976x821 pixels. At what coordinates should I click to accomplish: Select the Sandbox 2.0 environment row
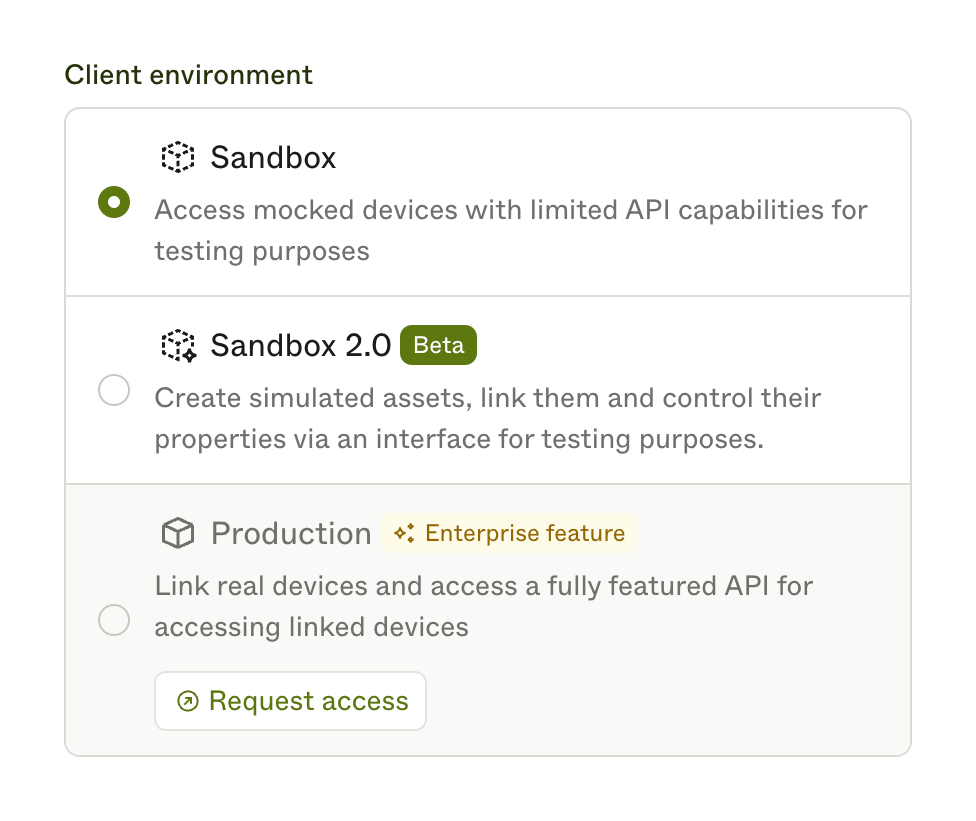click(488, 390)
